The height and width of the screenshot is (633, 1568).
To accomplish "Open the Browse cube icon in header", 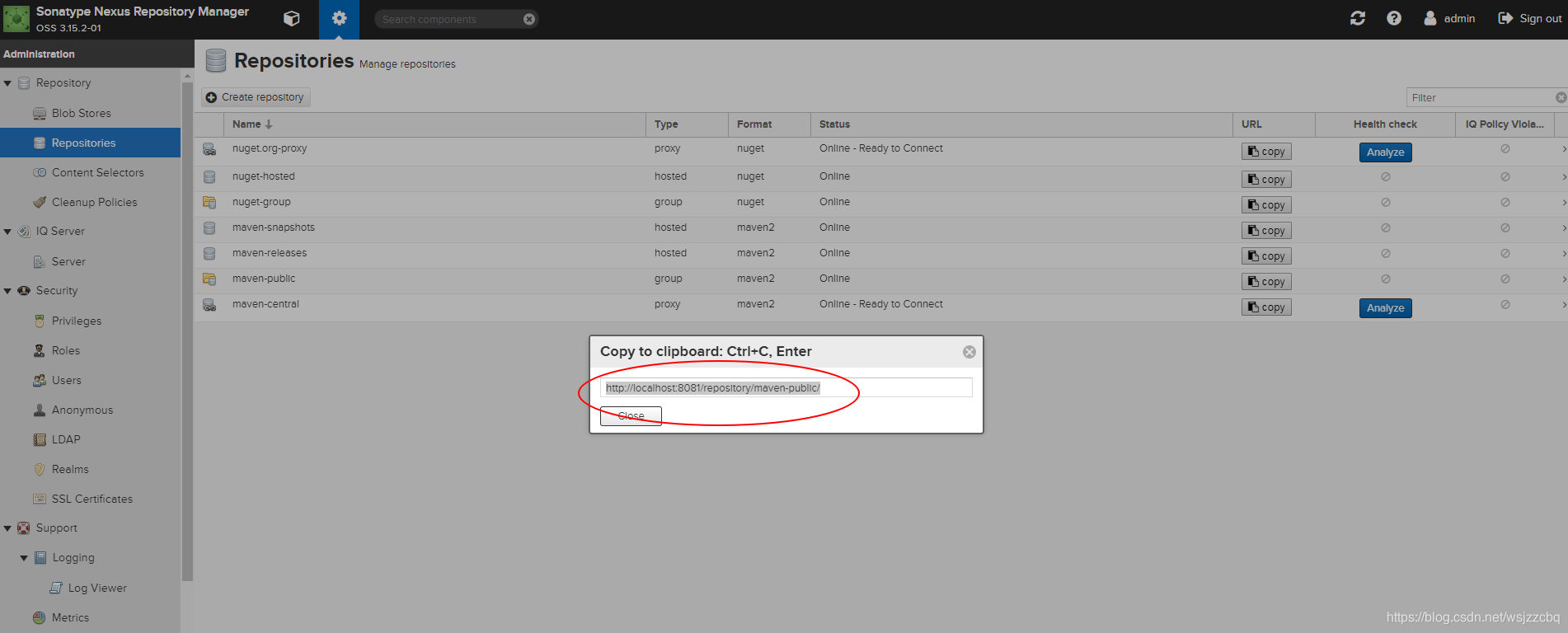I will pyautogui.click(x=291, y=18).
